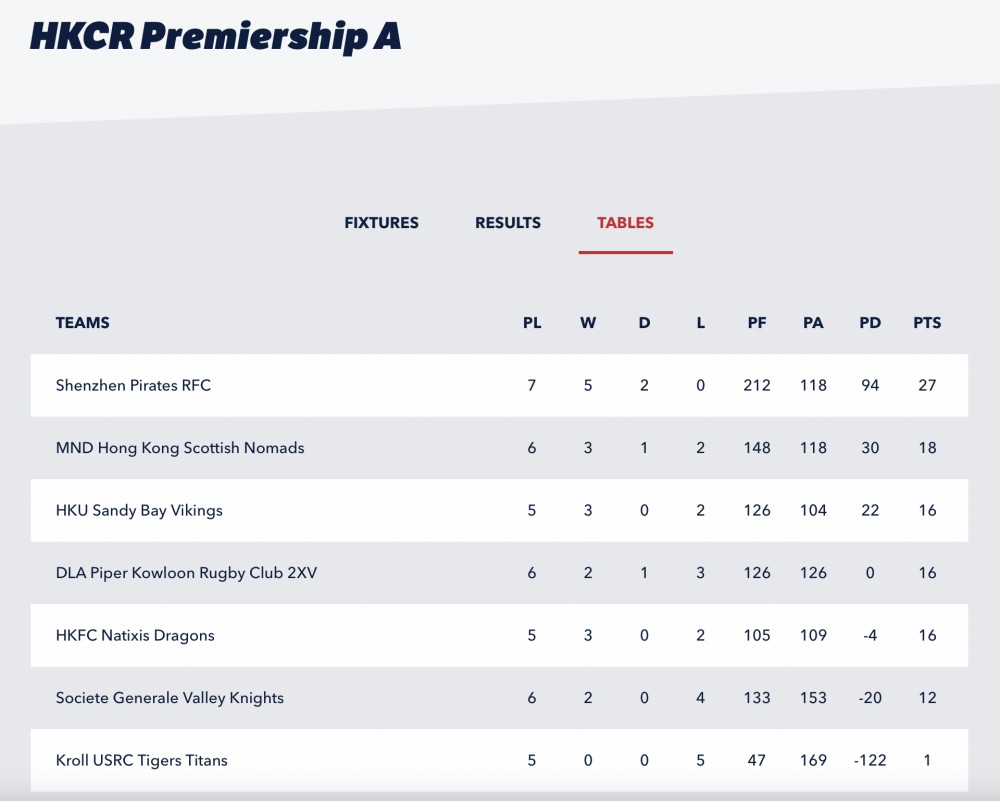Click the L losses column header
Screen dimensions: 1000x801
[x=700, y=323]
